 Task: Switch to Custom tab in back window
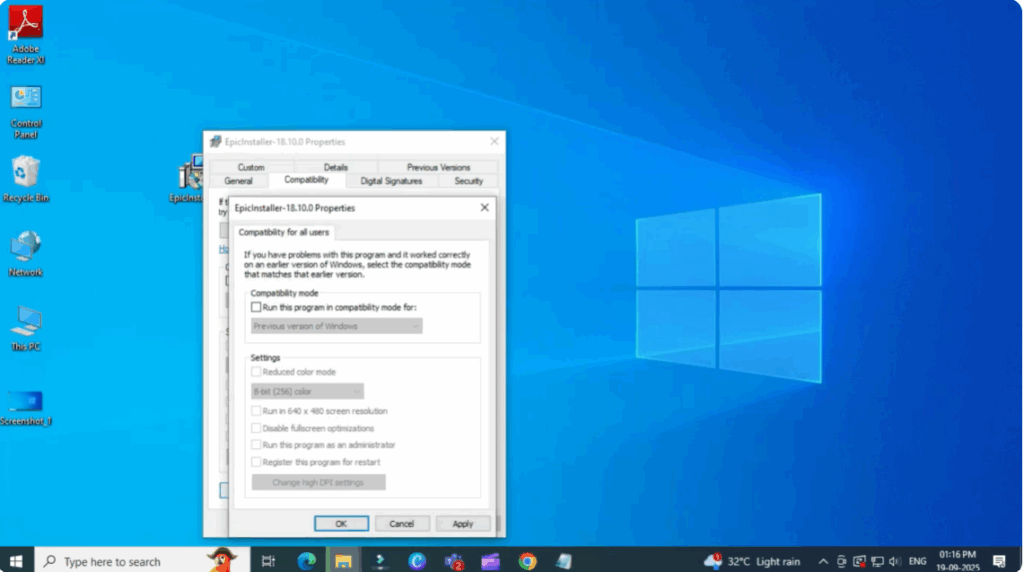pyautogui.click(x=251, y=167)
